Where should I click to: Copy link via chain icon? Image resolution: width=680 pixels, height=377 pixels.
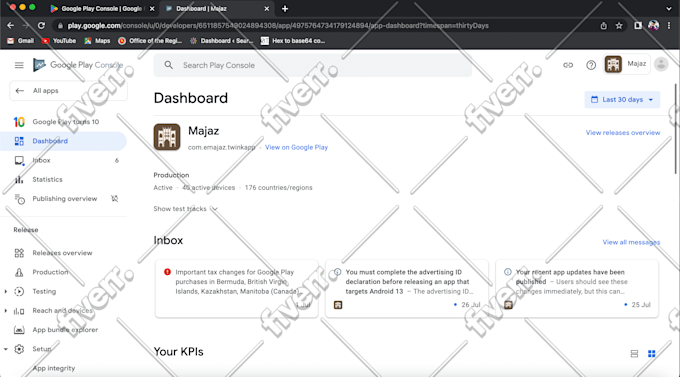(568, 65)
